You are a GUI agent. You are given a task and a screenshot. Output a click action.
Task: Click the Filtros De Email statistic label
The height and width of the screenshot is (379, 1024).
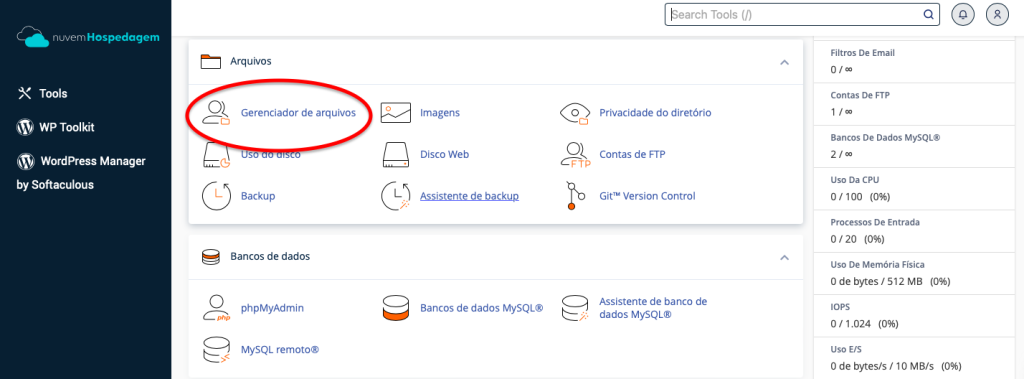pyautogui.click(x=862, y=53)
